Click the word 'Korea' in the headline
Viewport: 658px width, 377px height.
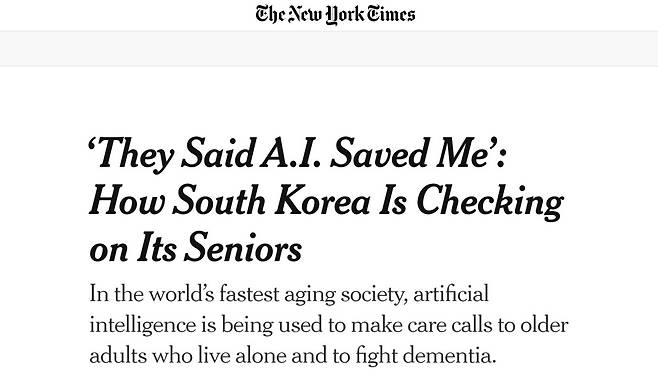pyautogui.click(x=323, y=200)
